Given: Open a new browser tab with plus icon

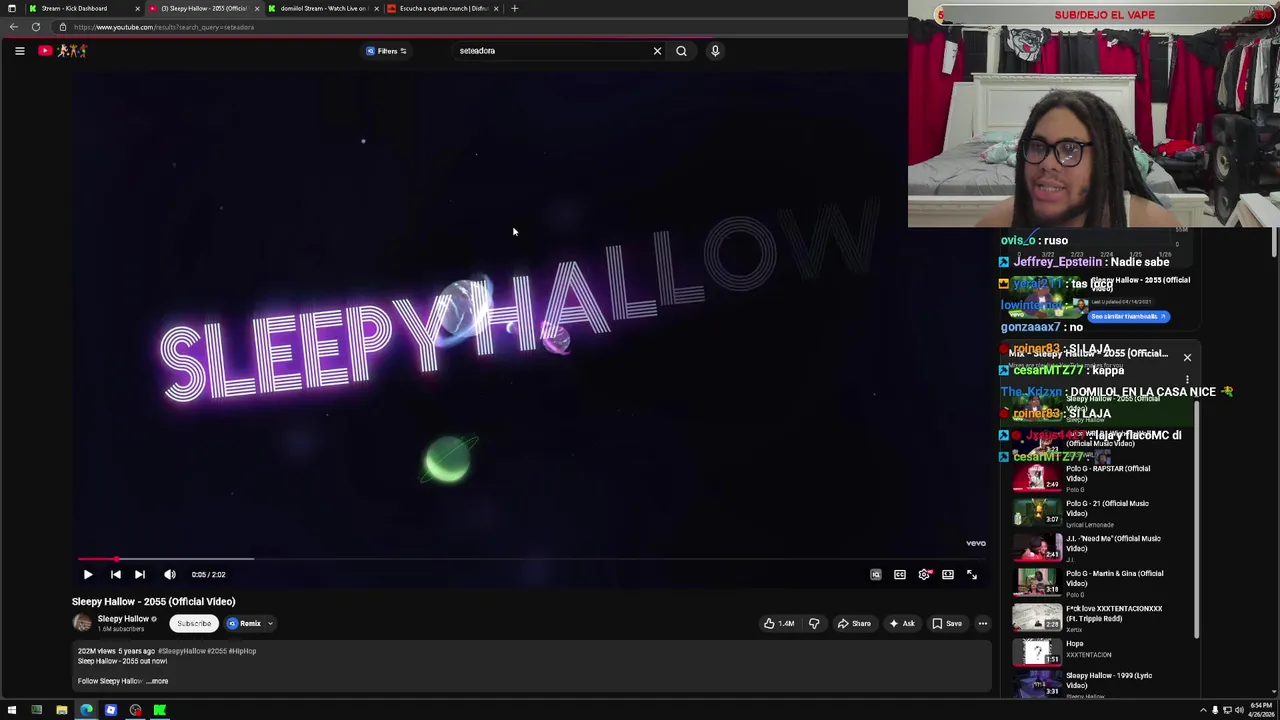Looking at the screenshot, I should (514, 8).
